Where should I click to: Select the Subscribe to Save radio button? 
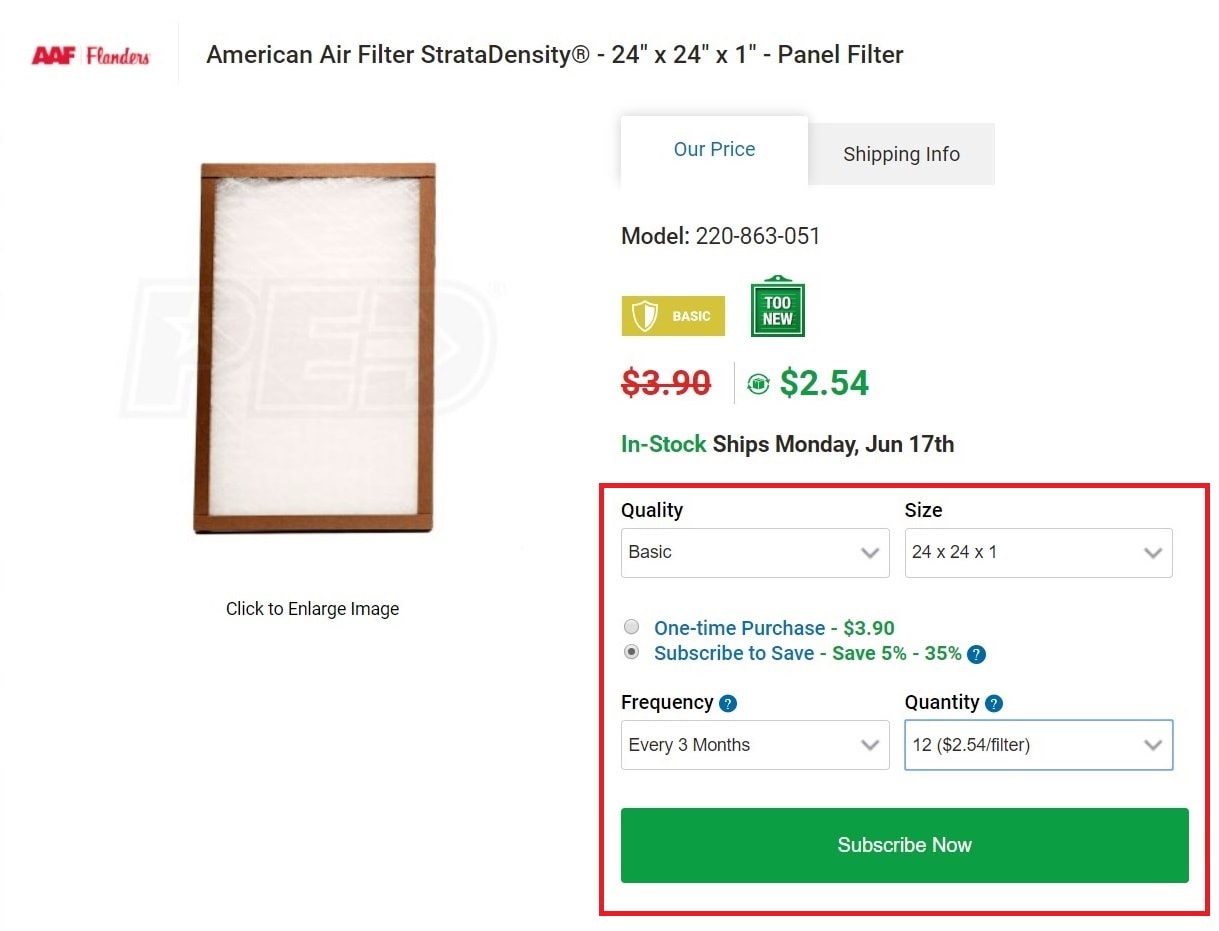[632, 652]
